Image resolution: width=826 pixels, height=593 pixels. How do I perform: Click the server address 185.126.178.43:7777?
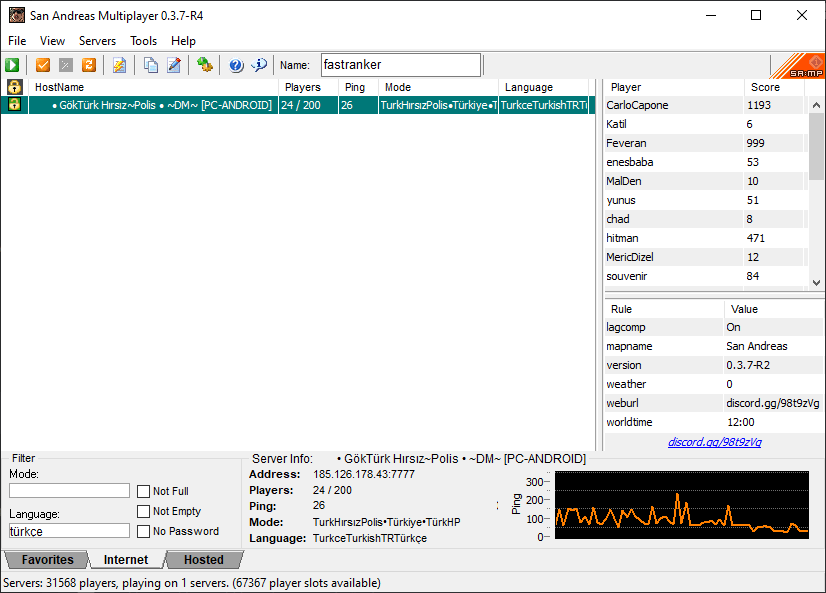(x=363, y=474)
